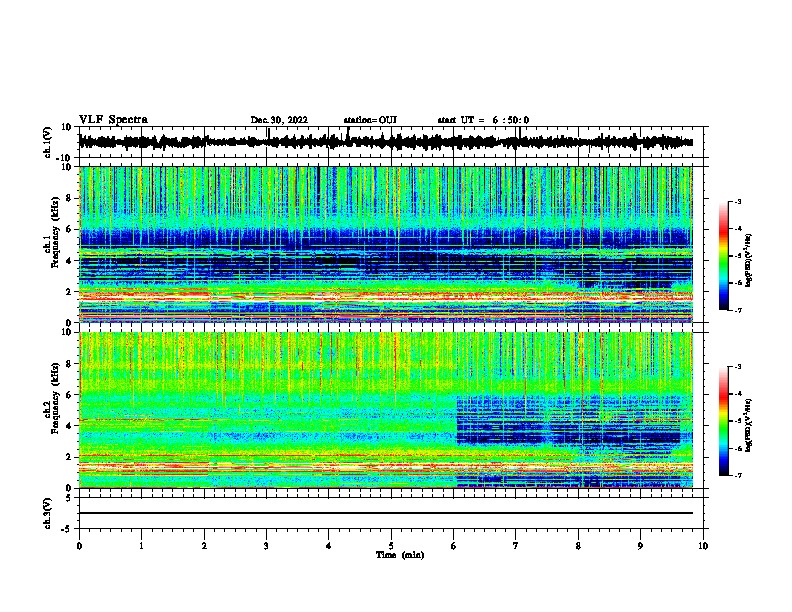The width and height of the screenshot is (792, 612).
Task: Click the "VLF Spectra" title text
Action: (113, 120)
